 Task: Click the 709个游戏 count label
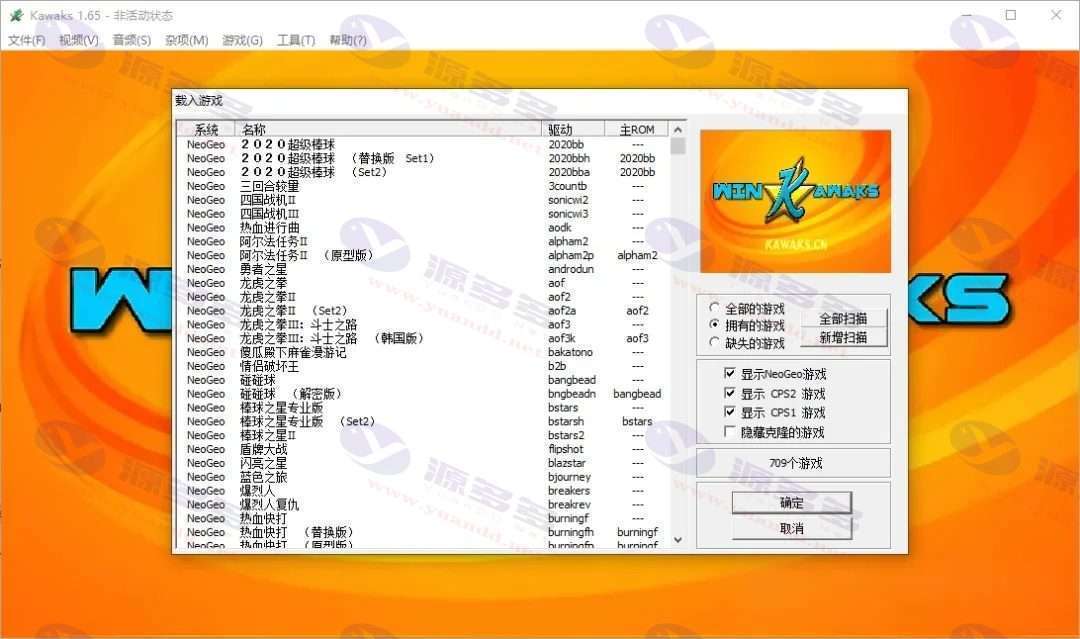796,463
